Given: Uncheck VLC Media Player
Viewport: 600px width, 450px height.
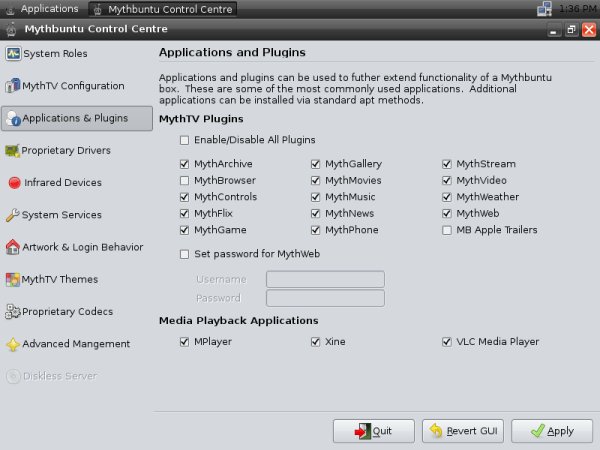Looking at the screenshot, I should tap(447, 342).
